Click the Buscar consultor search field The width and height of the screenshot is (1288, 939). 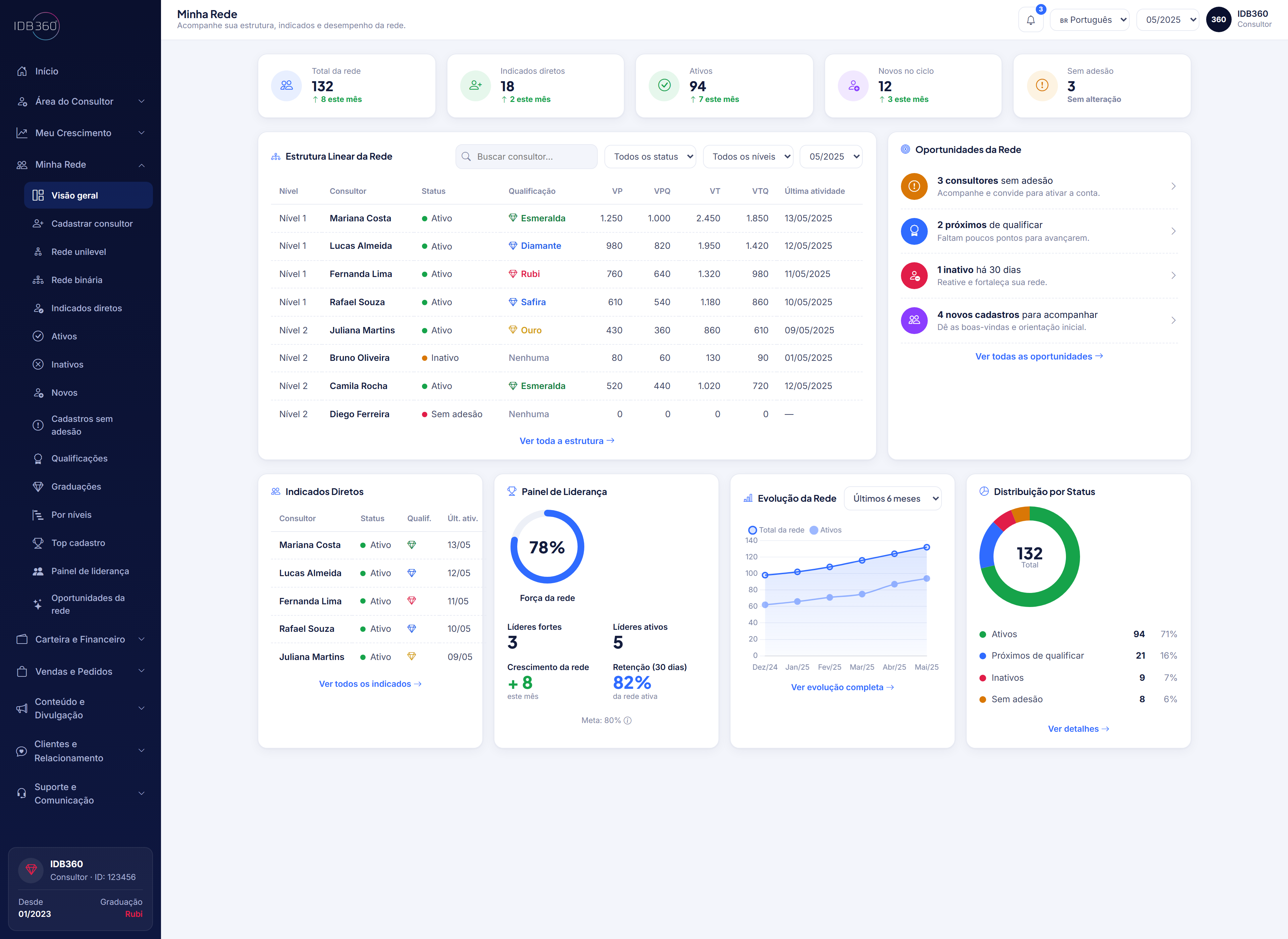click(x=526, y=156)
